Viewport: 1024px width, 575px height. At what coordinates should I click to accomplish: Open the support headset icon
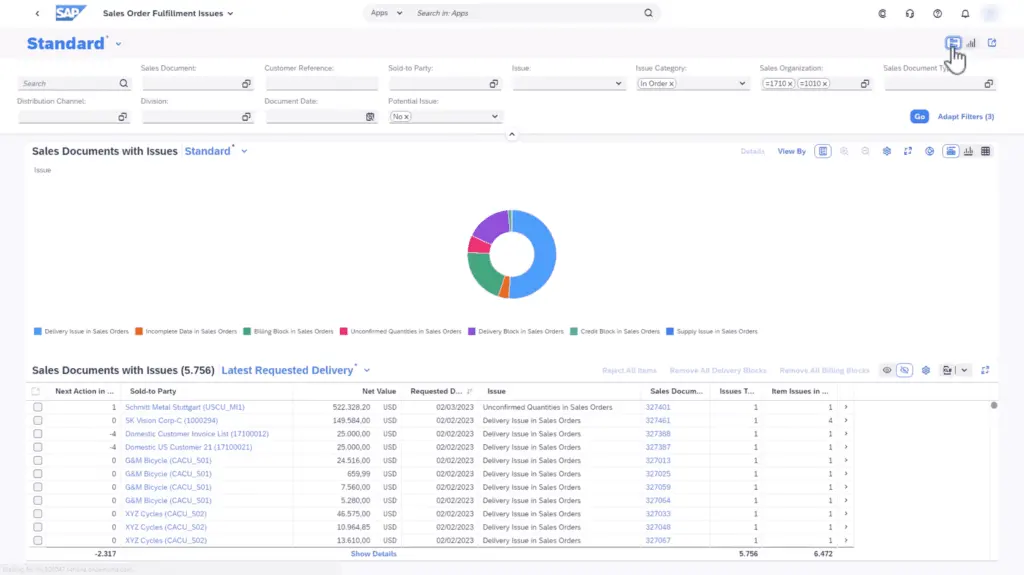click(910, 13)
